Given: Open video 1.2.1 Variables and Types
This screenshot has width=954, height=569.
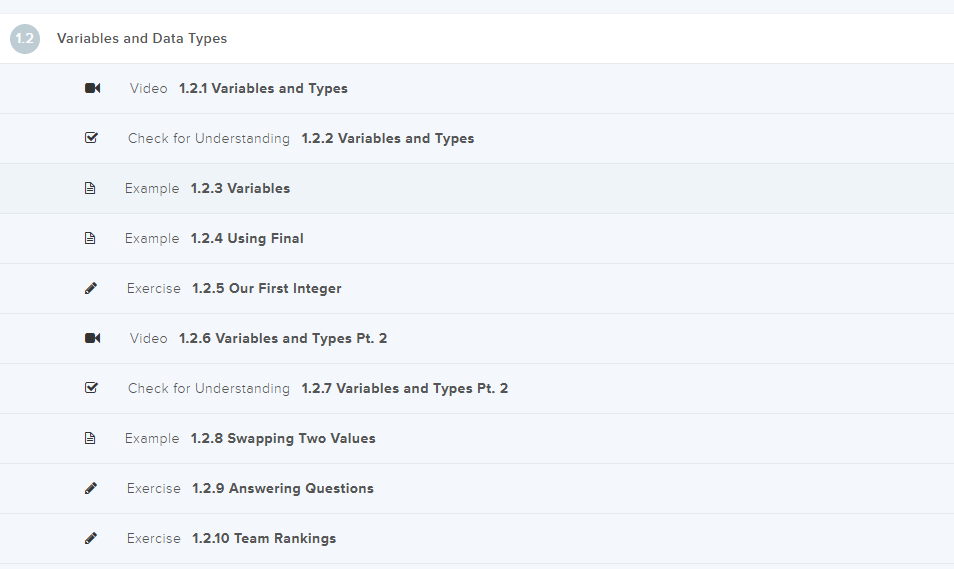Looking at the screenshot, I should pyautogui.click(x=263, y=88).
